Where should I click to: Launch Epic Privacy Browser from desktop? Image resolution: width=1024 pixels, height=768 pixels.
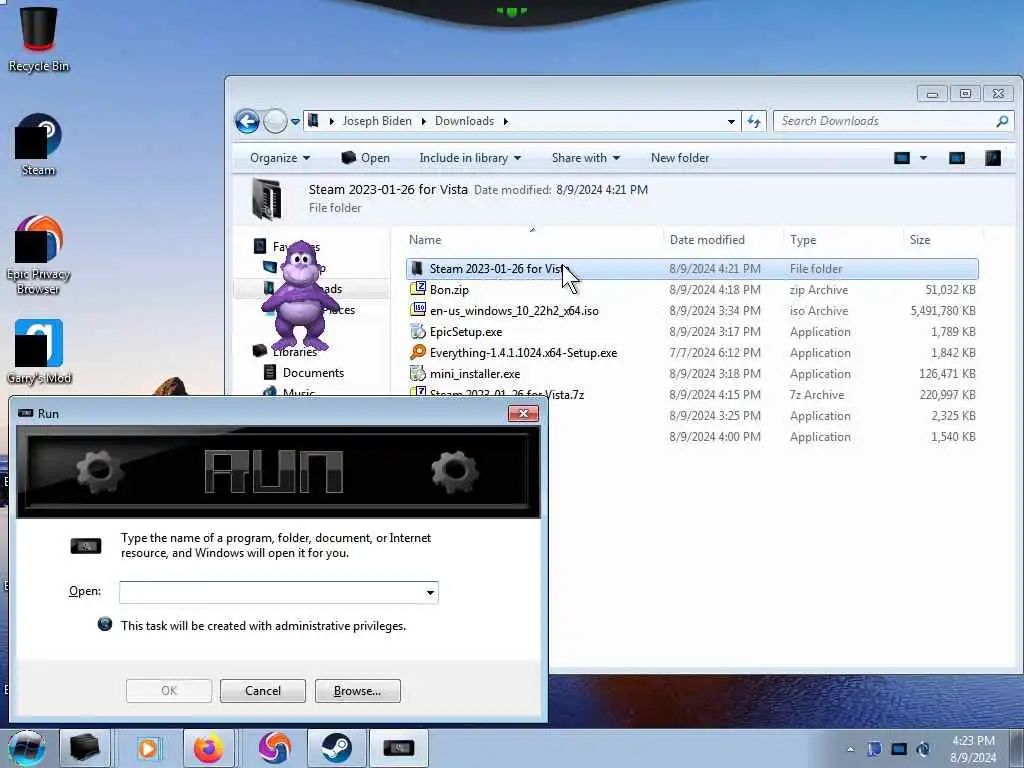coord(39,254)
